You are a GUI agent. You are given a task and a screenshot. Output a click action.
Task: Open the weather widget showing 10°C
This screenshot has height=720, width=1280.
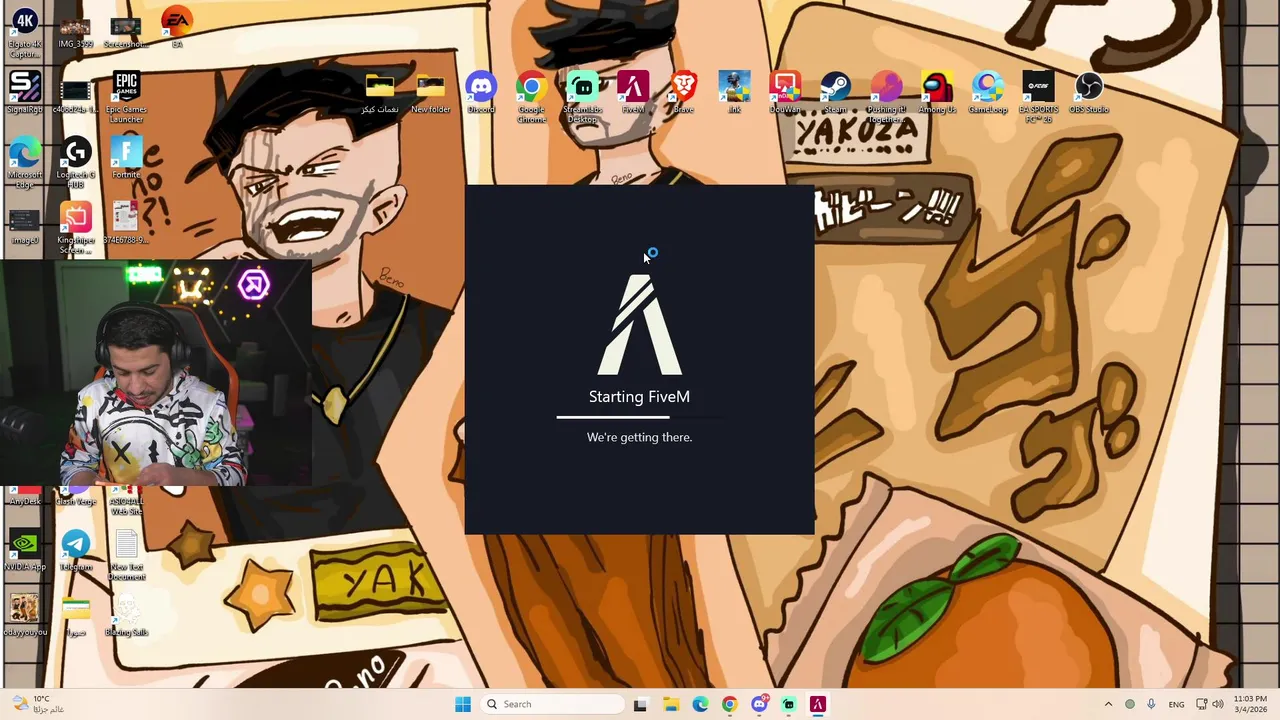38,704
